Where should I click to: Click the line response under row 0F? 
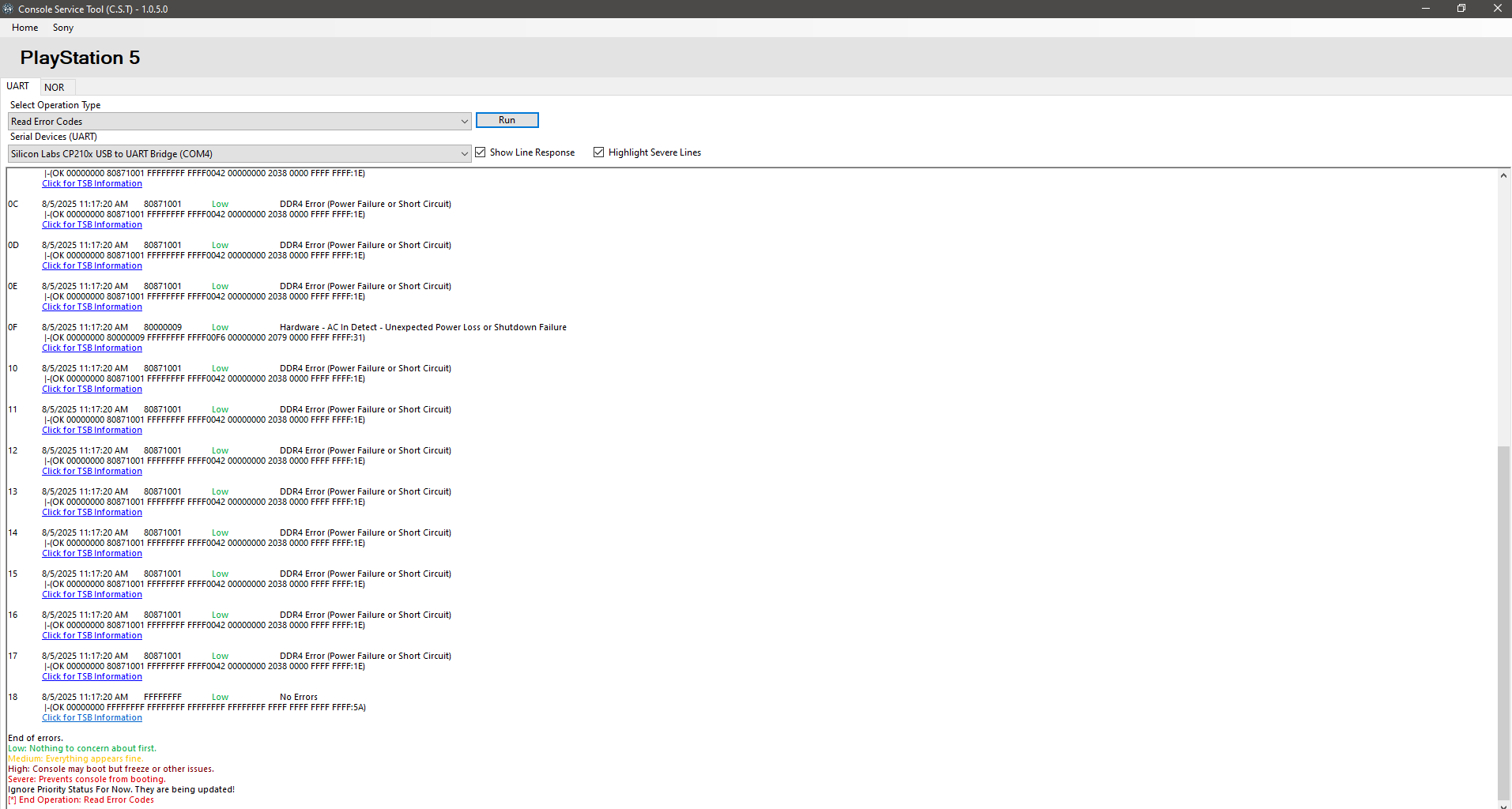[x=205, y=338]
